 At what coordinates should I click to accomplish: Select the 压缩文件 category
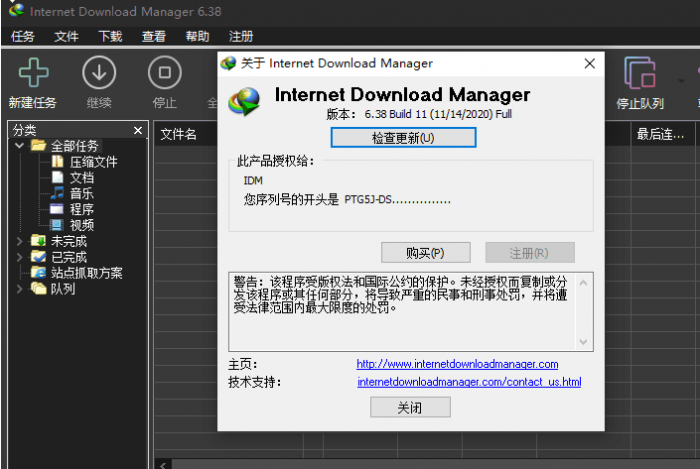(93, 162)
